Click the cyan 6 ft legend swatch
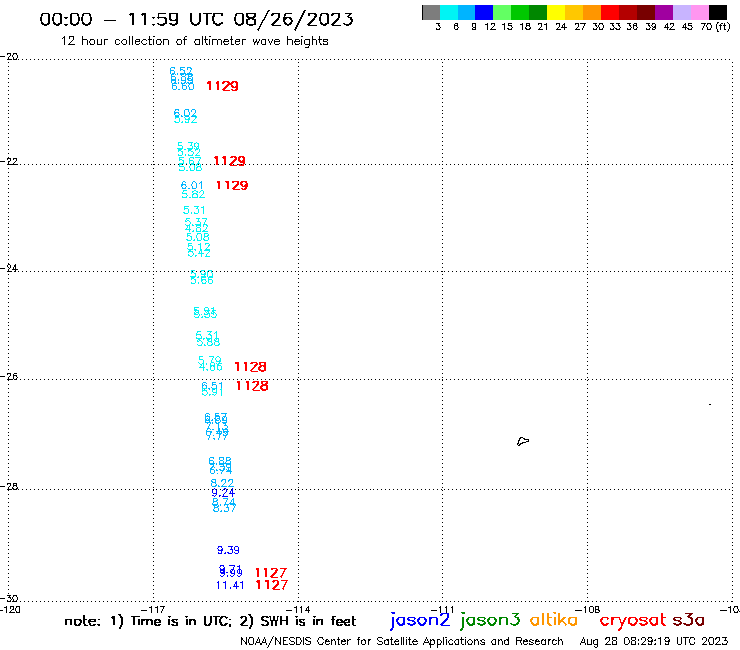This screenshot has width=740, height=650. 449,12
